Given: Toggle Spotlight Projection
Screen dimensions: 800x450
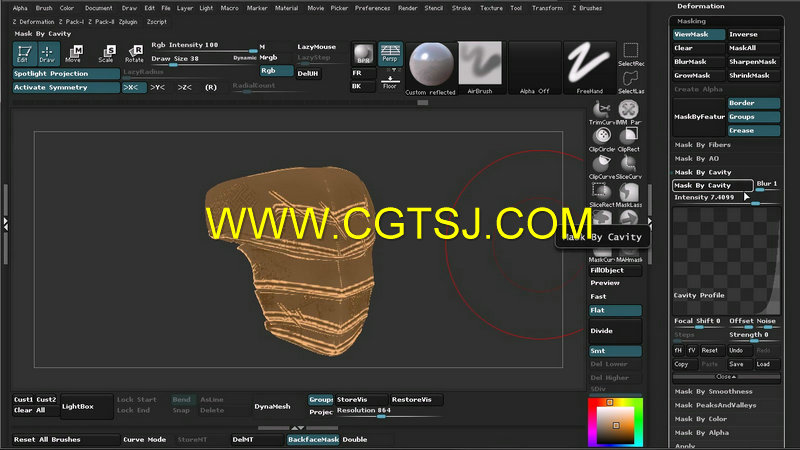Looking at the screenshot, I should point(66,73).
